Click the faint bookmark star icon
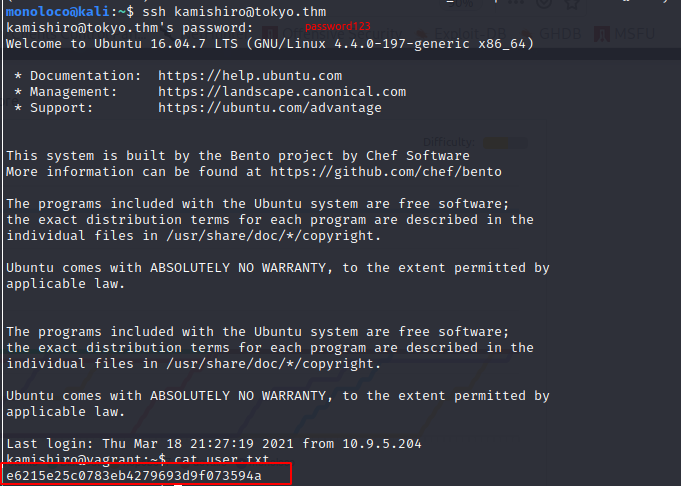This screenshot has height=486, width=681. (572, 3)
